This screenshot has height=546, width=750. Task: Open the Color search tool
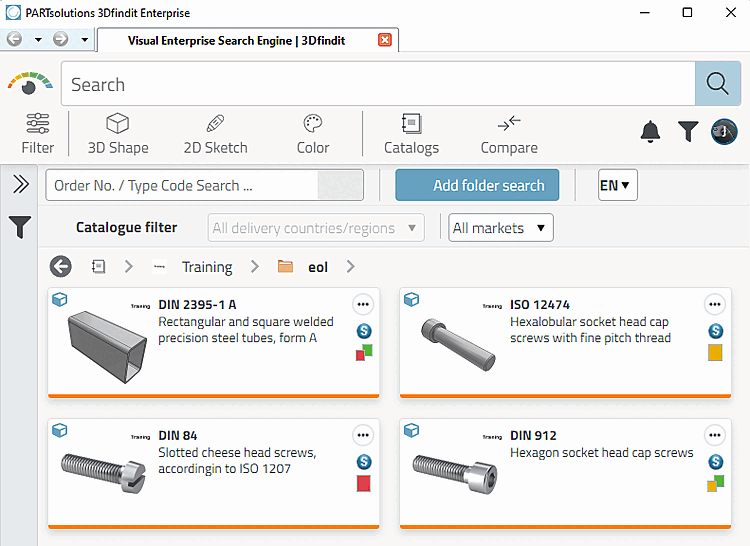(x=312, y=134)
